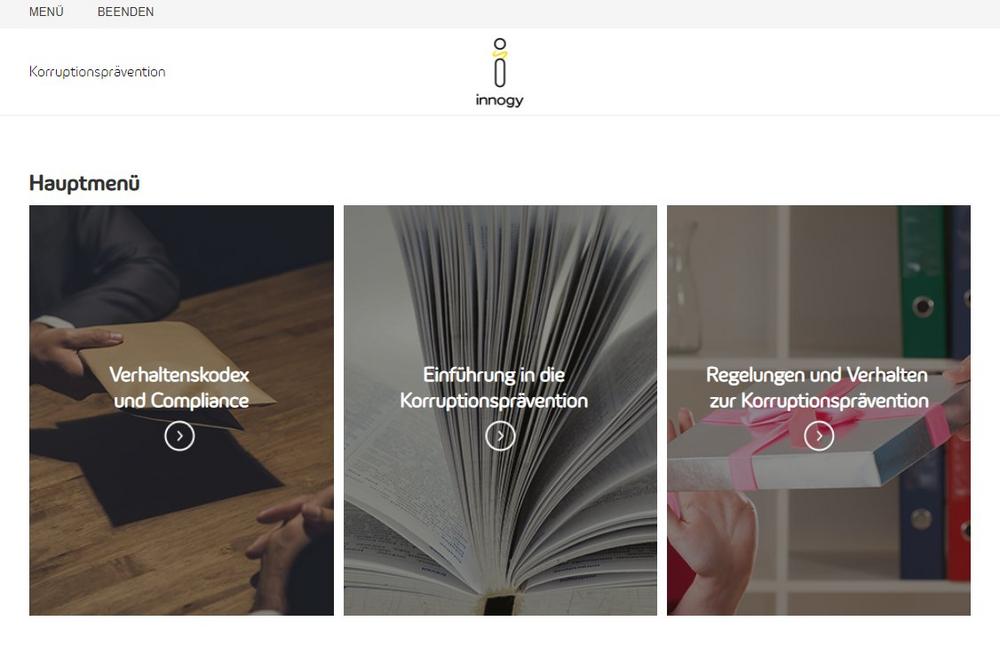Image resolution: width=1000 pixels, height=645 pixels.
Task: Click the book spine in middle tile
Action: tap(499, 604)
